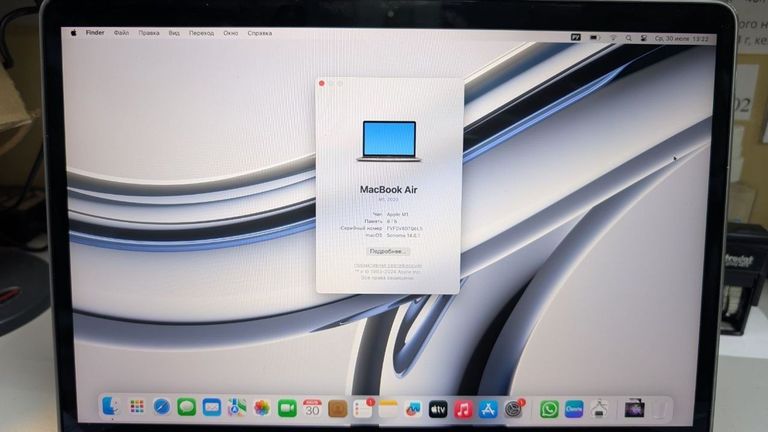Launch FaceTime from the Dock
The image size is (768, 432).
[287, 408]
